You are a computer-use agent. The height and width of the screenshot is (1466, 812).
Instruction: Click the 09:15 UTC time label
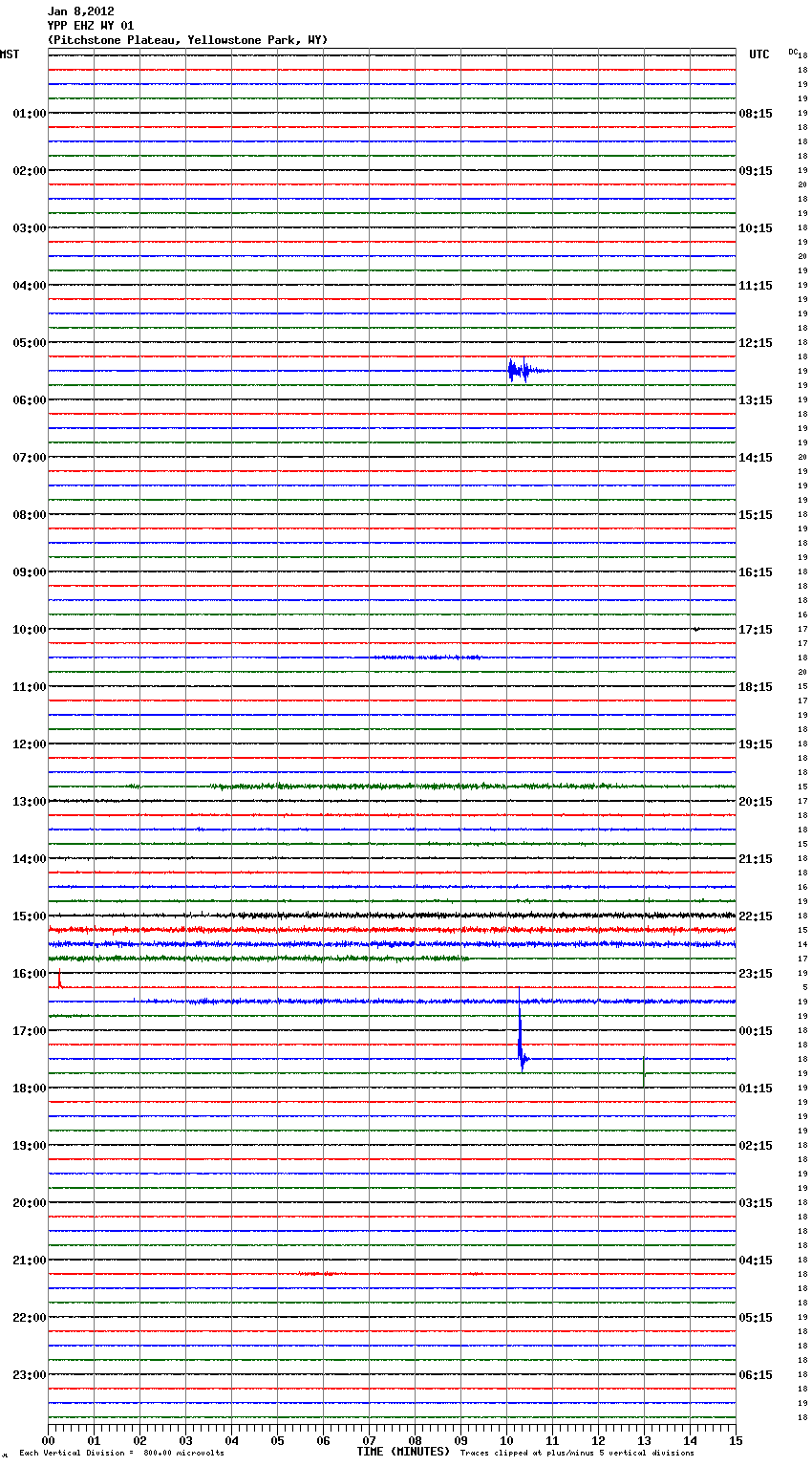click(x=756, y=171)
